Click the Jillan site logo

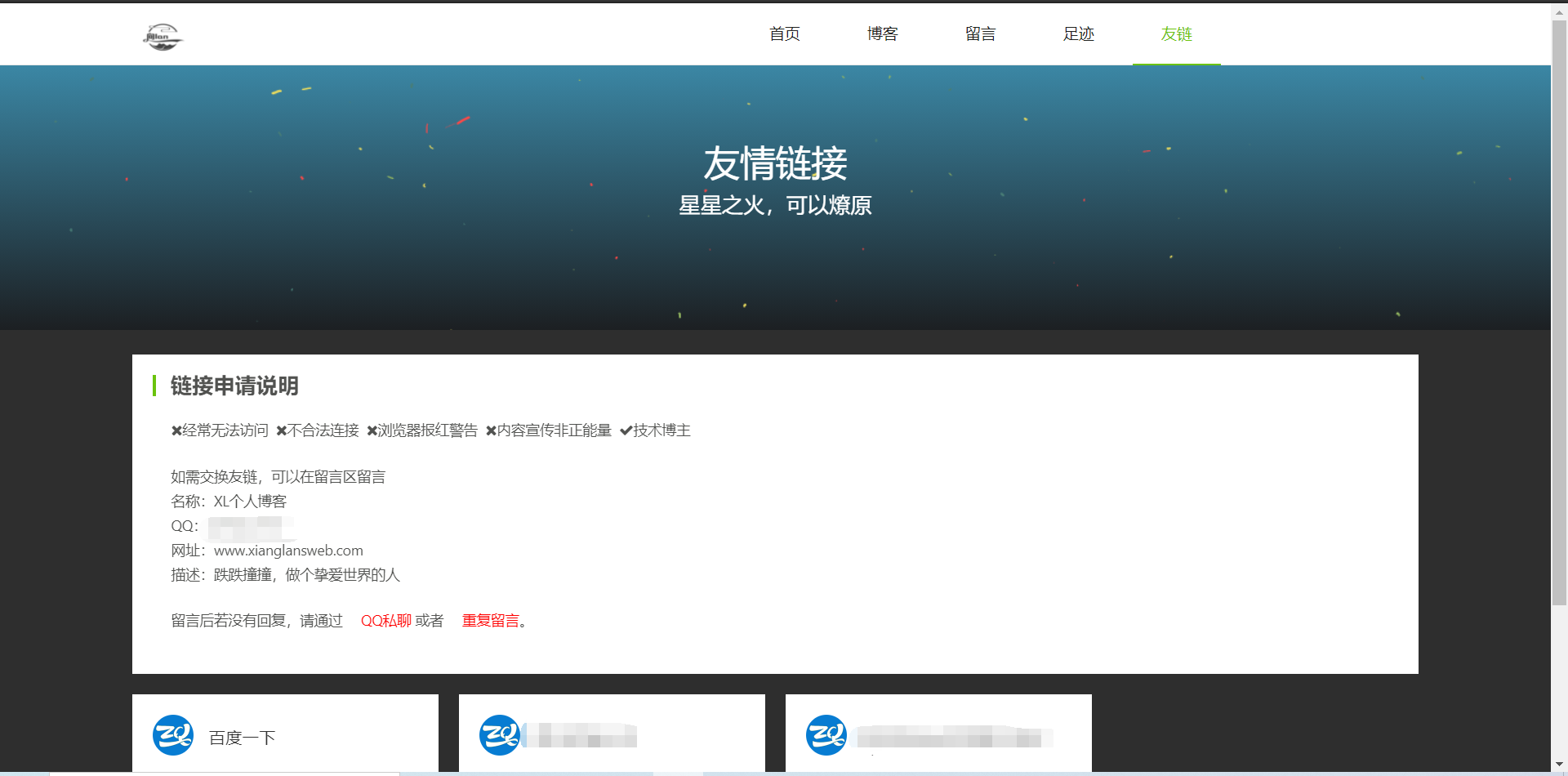click(x=163, y=37)
